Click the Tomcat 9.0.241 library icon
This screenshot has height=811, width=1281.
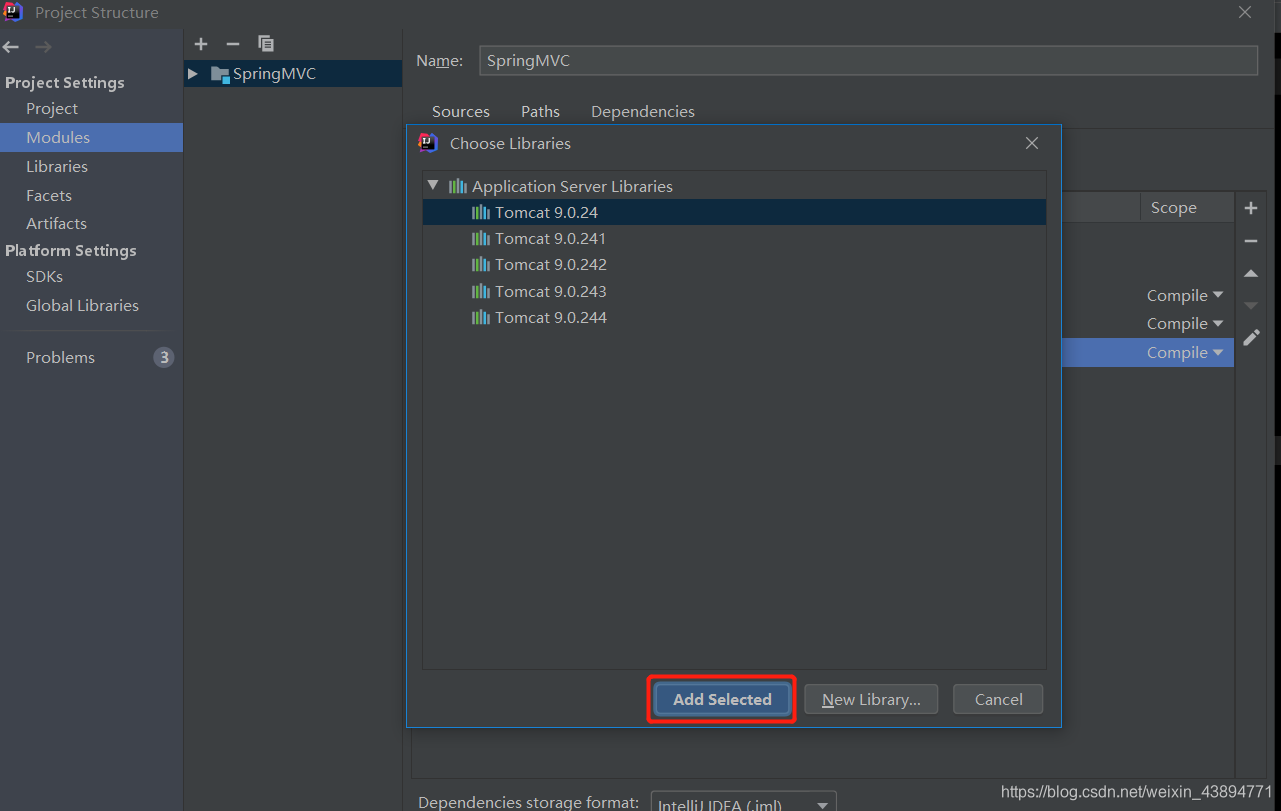pos(481,238)
